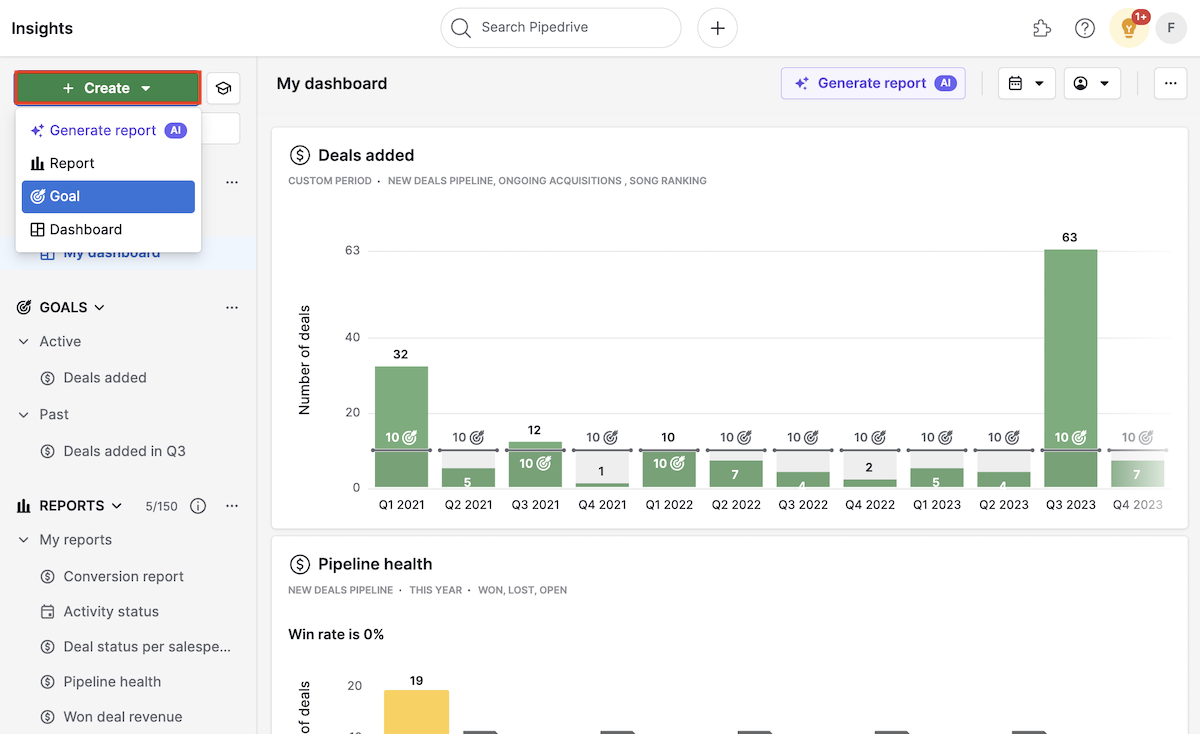Click Generate report AI button in header
This screenshot has height=734, width=1200.
pos(873,83)
